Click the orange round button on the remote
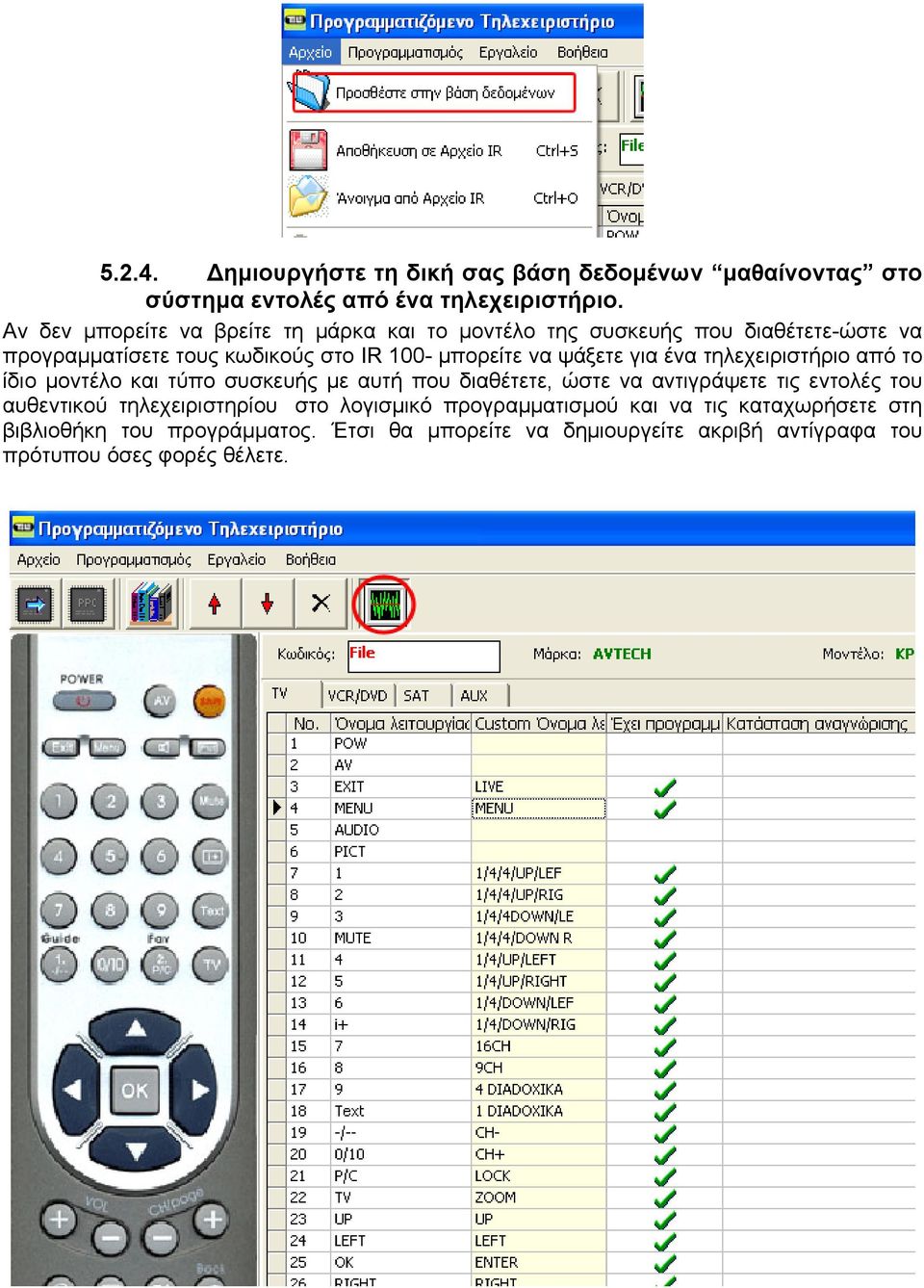Screen dimensions: 924x1288 209,701
